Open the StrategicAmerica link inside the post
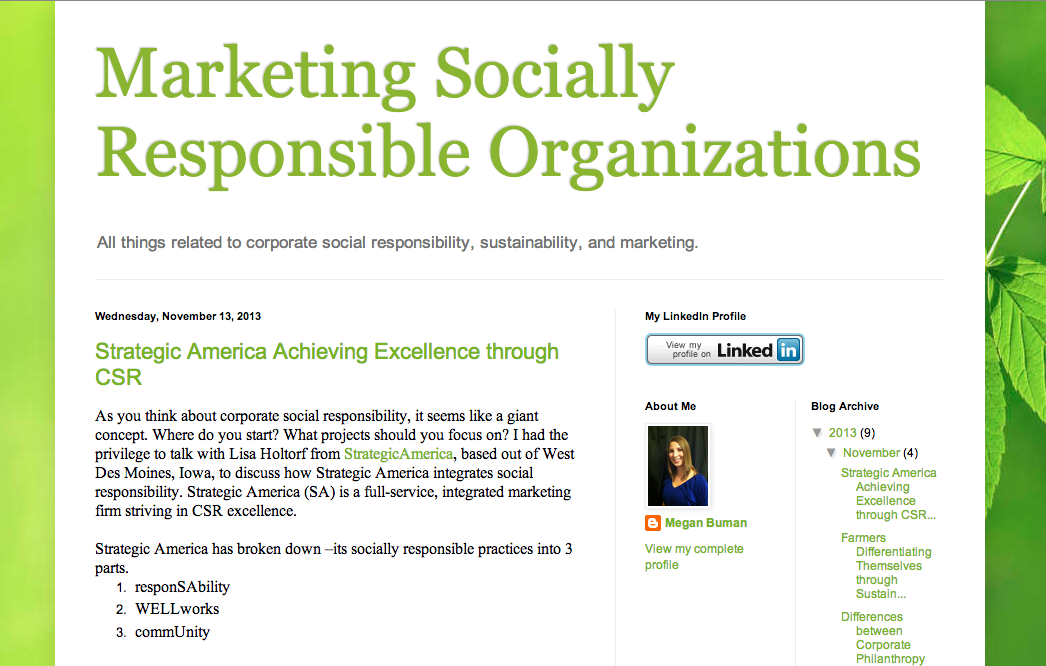Image resolution: width=1046 pixels, height=666 pixels. pyautogui.click(x=398, y=453)
